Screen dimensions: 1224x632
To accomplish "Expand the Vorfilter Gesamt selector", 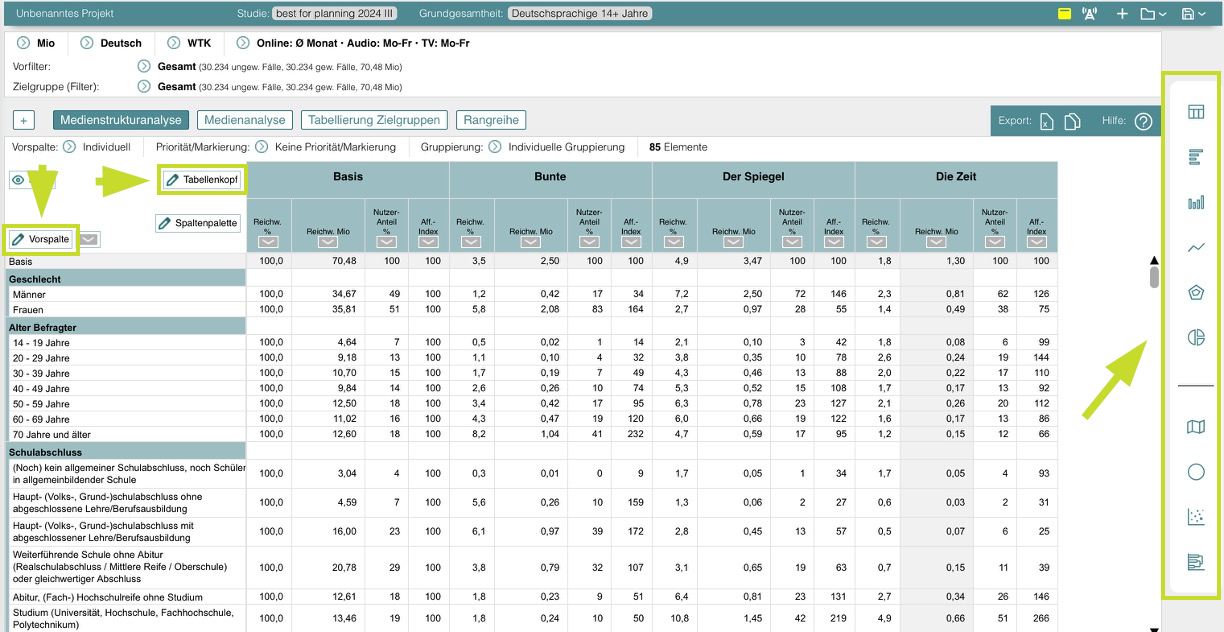I will (144, 66).
